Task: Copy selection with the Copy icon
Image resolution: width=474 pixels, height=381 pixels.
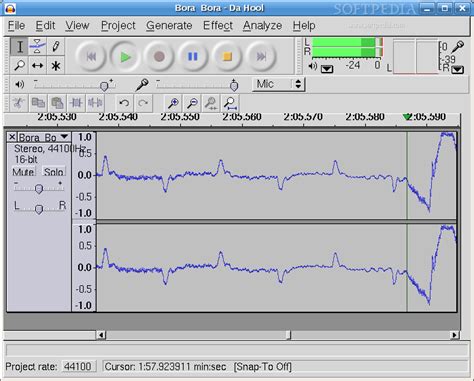Action: click(x=38, y=103)
